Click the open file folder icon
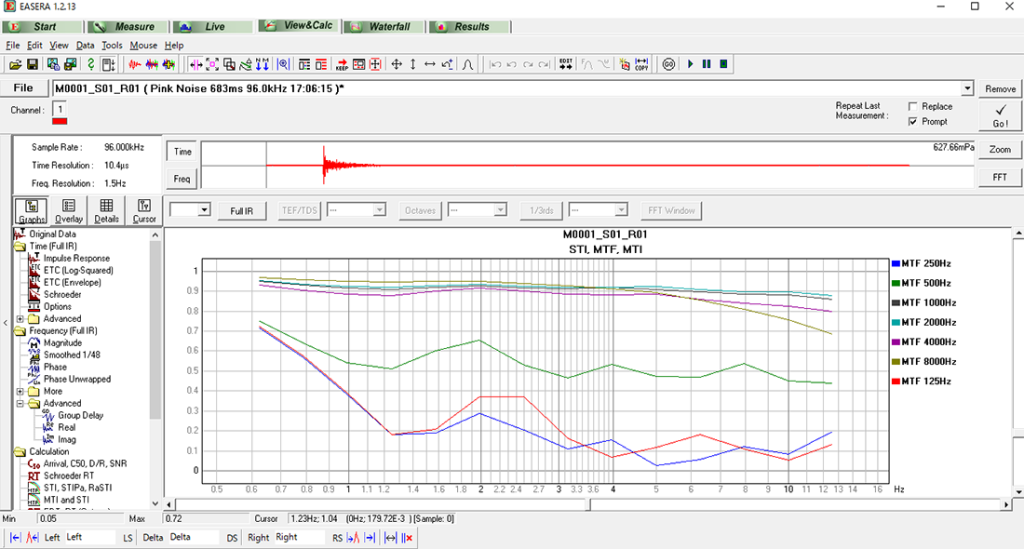Screen dimensions: 1024x549 (15, 64)
